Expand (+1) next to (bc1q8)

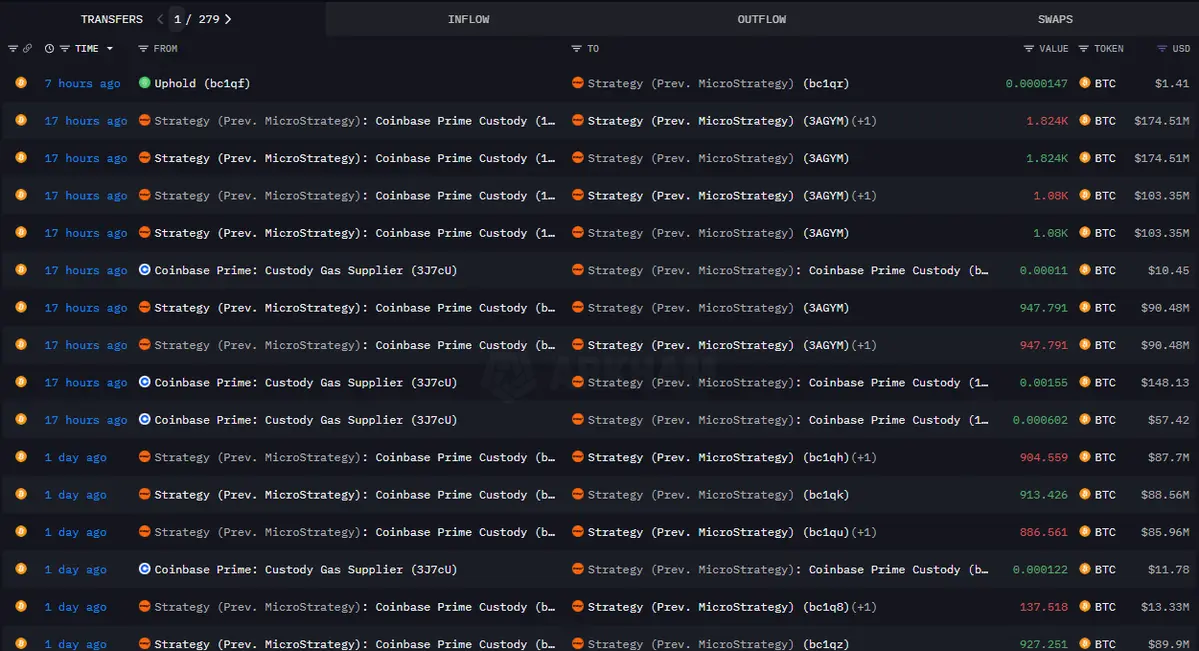(864, 607)
